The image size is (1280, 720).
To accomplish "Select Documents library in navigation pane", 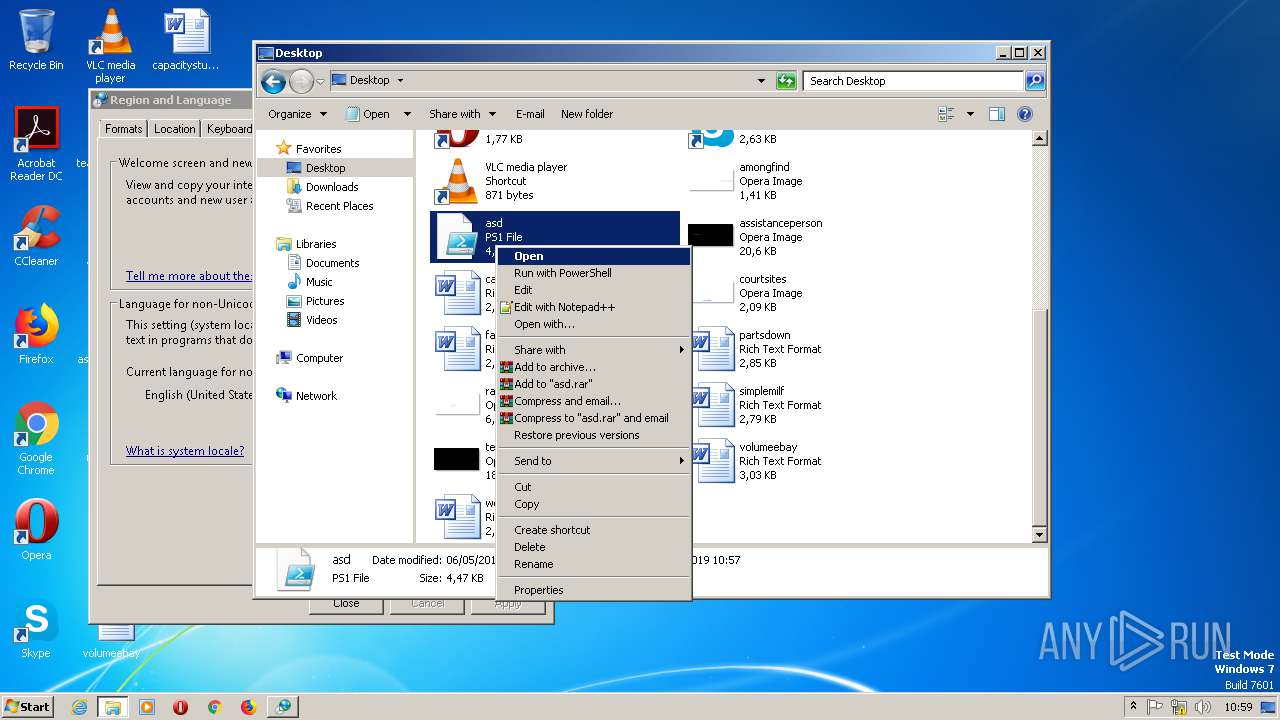I will (x=332, y=263).
